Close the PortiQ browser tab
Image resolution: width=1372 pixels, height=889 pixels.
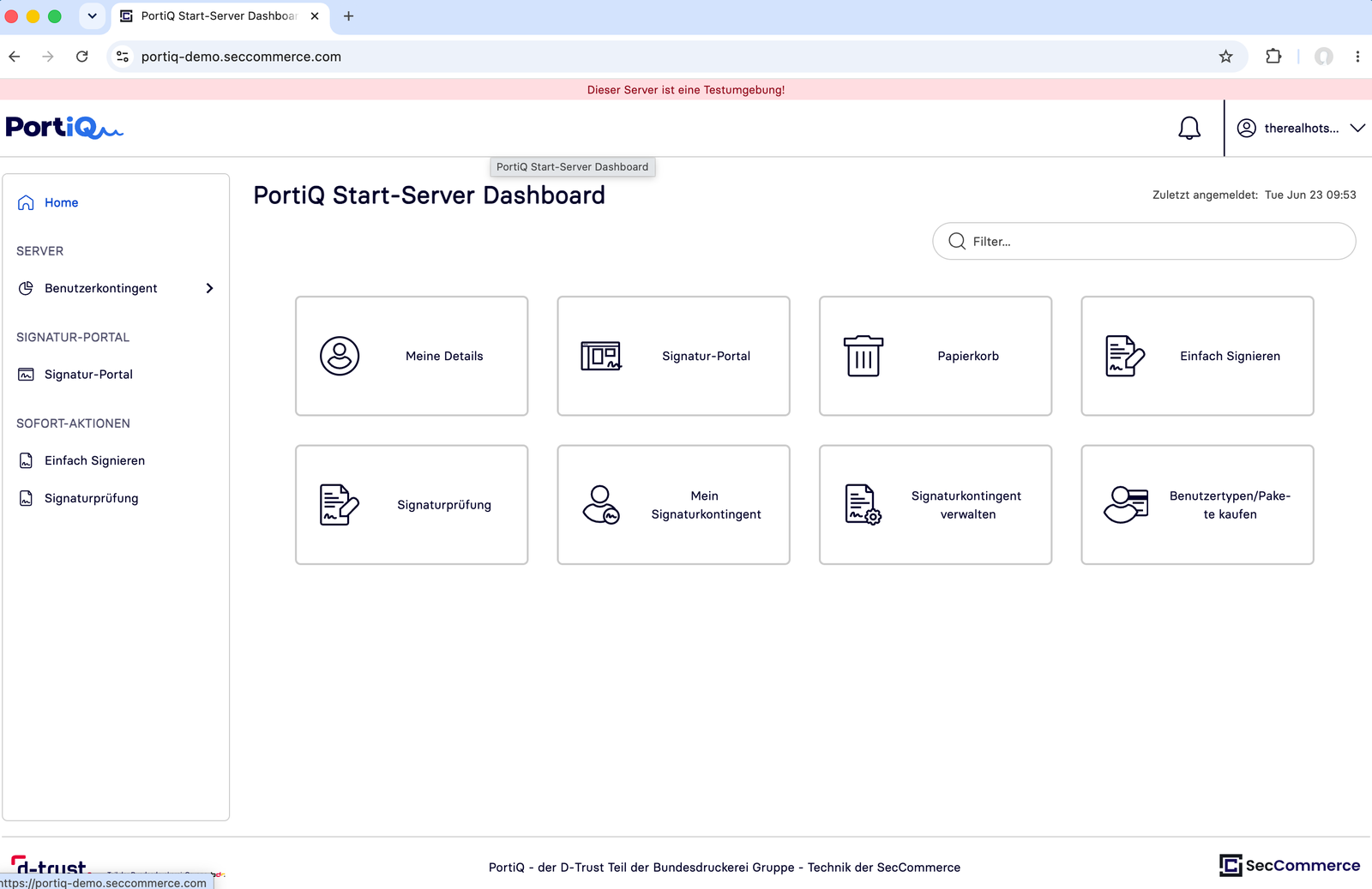315,16
